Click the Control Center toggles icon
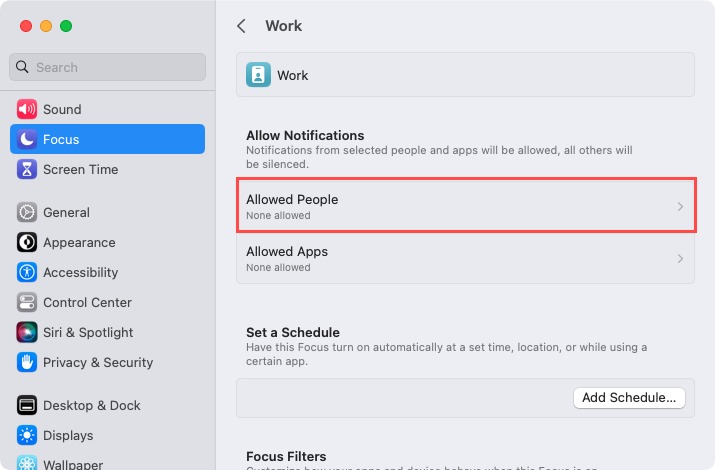Viewport: 715px width, 470px height. click(x=27, y=302)
